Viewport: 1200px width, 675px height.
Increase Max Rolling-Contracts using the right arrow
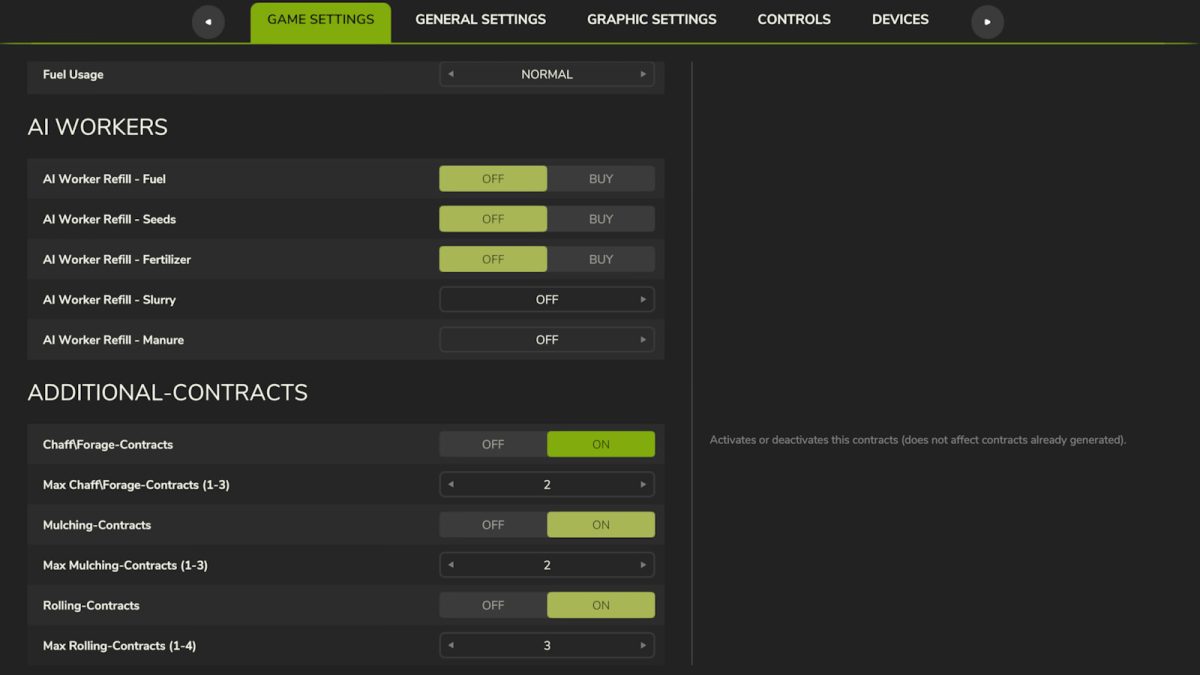click(643, 645)
